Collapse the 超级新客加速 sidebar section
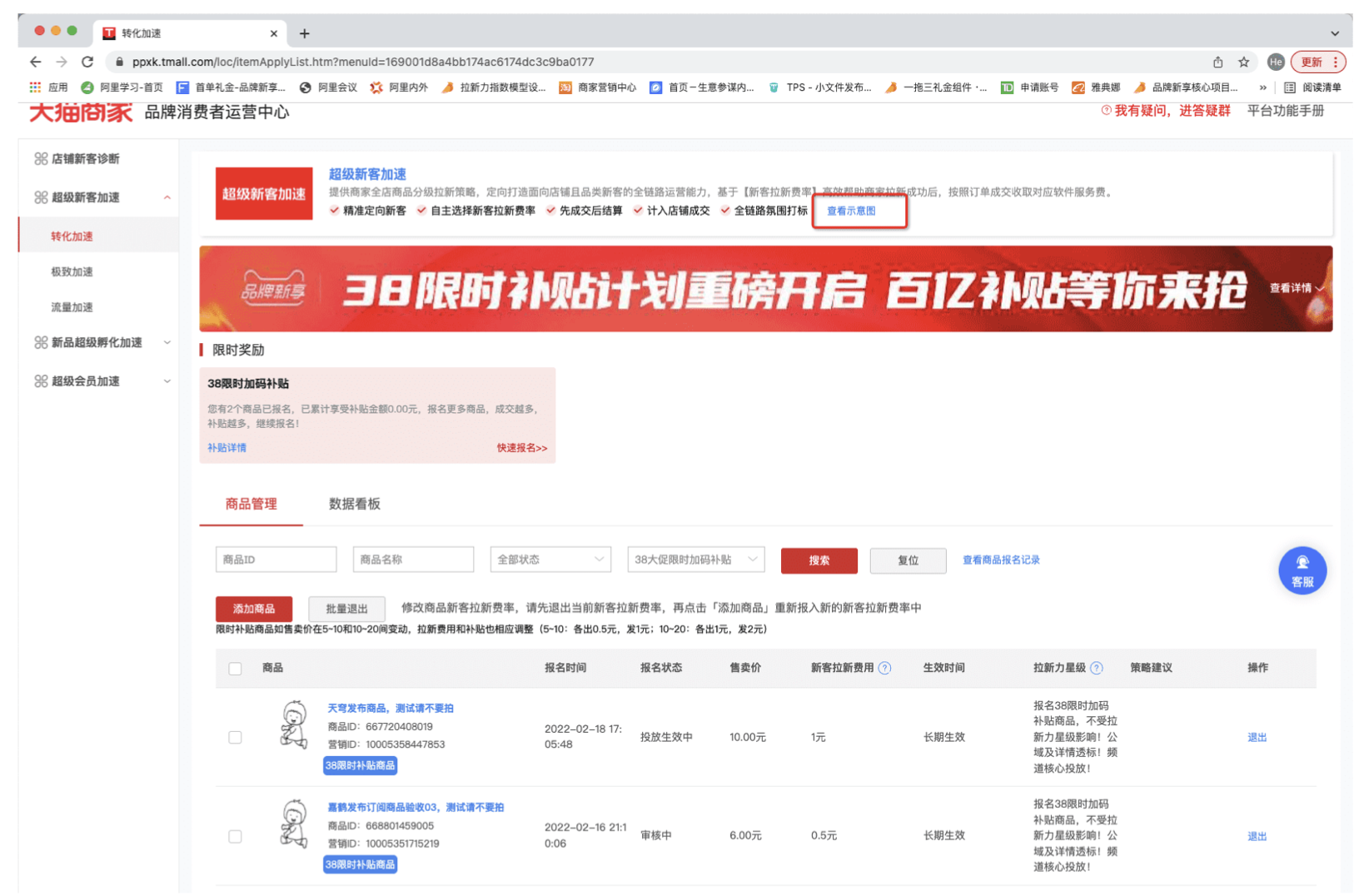Screen dimensions: 1354x896 coord(167,197)
